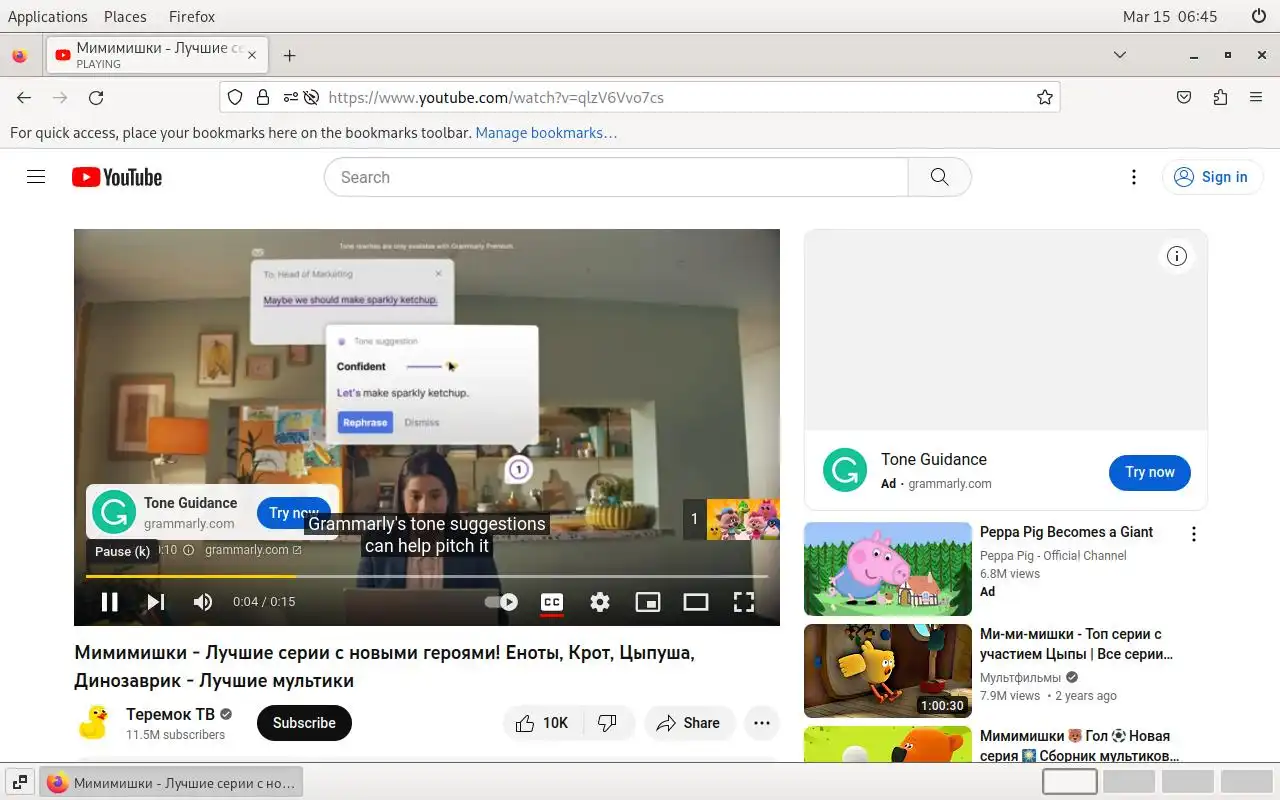Pause the video playback
Screen dimensions: 1280x800
(110, 601)
